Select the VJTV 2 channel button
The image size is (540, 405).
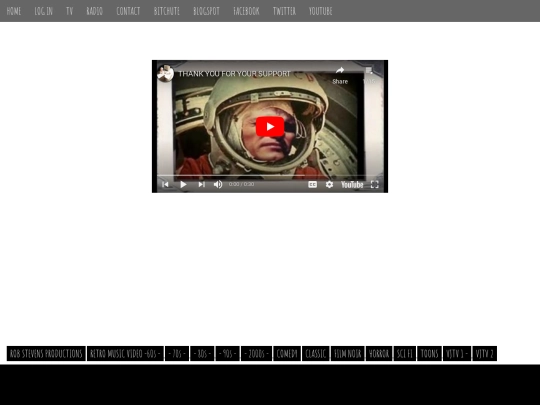pos(485,353)
